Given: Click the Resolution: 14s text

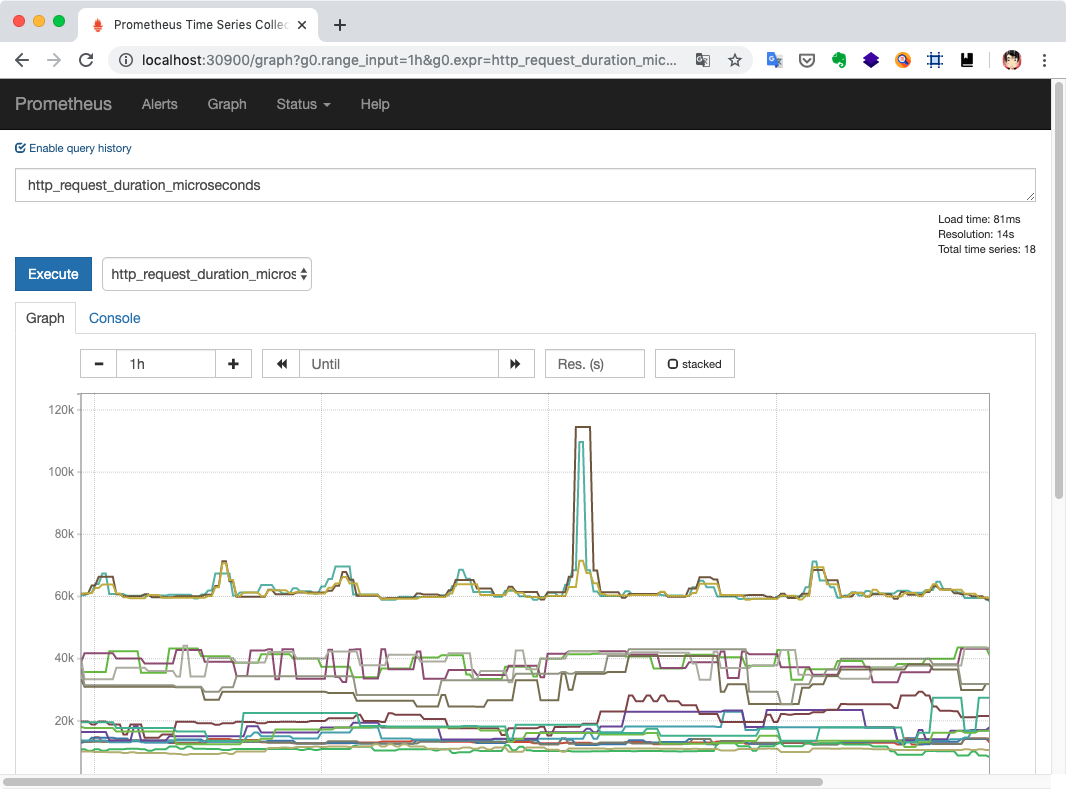Looking at the screenshot, I should [976, 234].
